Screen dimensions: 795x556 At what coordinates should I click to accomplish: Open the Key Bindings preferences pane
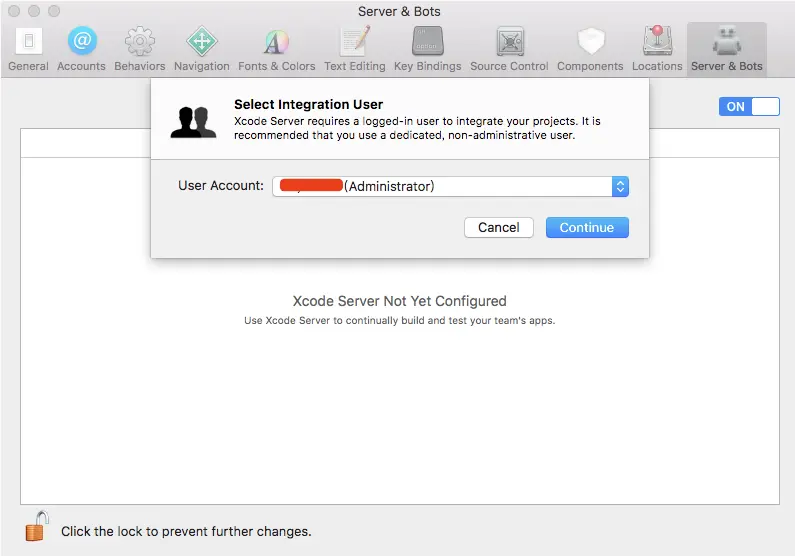[427, 49]
